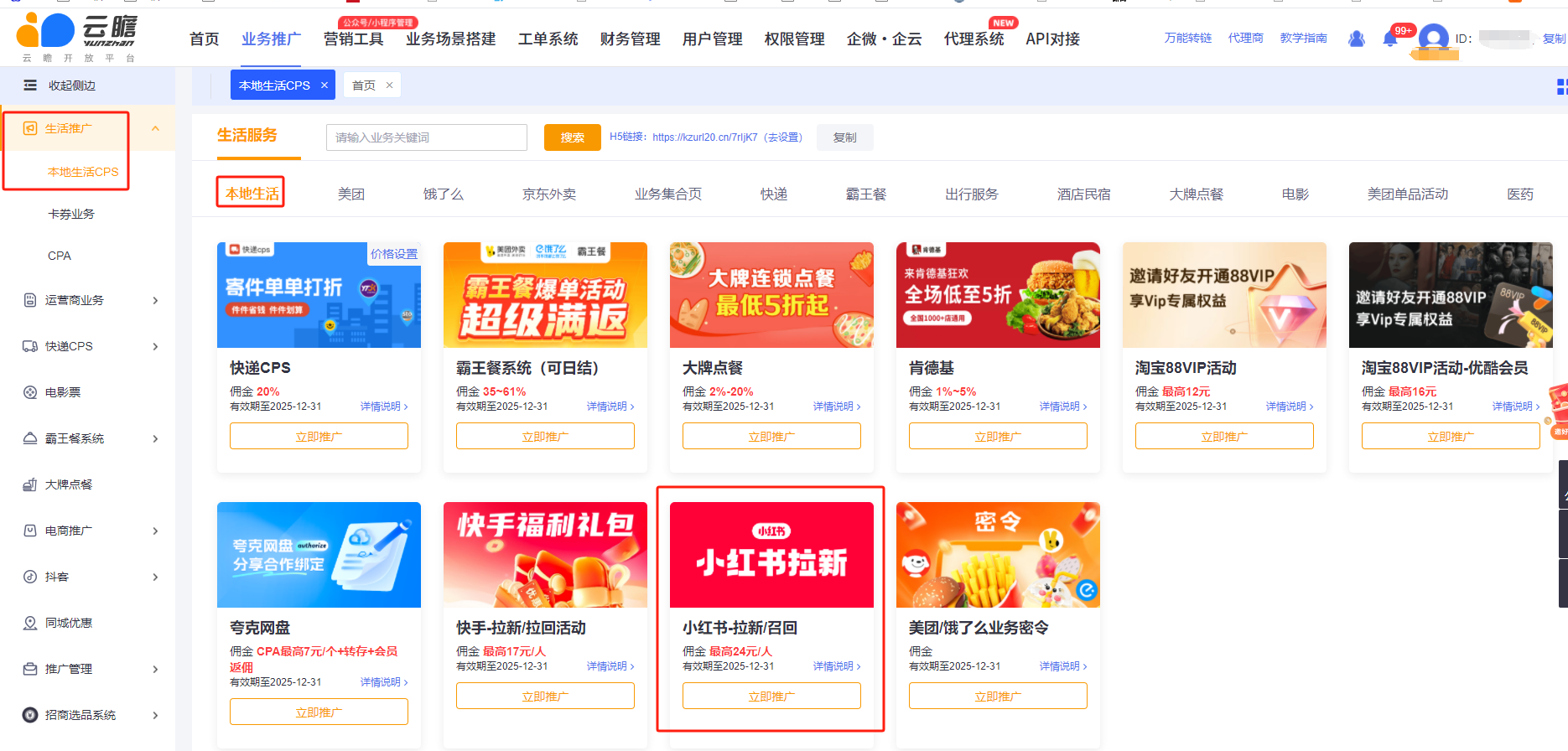Click the grid icon at tab bar right
Viewport: 1568px width, 751px height.
(1561, 86)
